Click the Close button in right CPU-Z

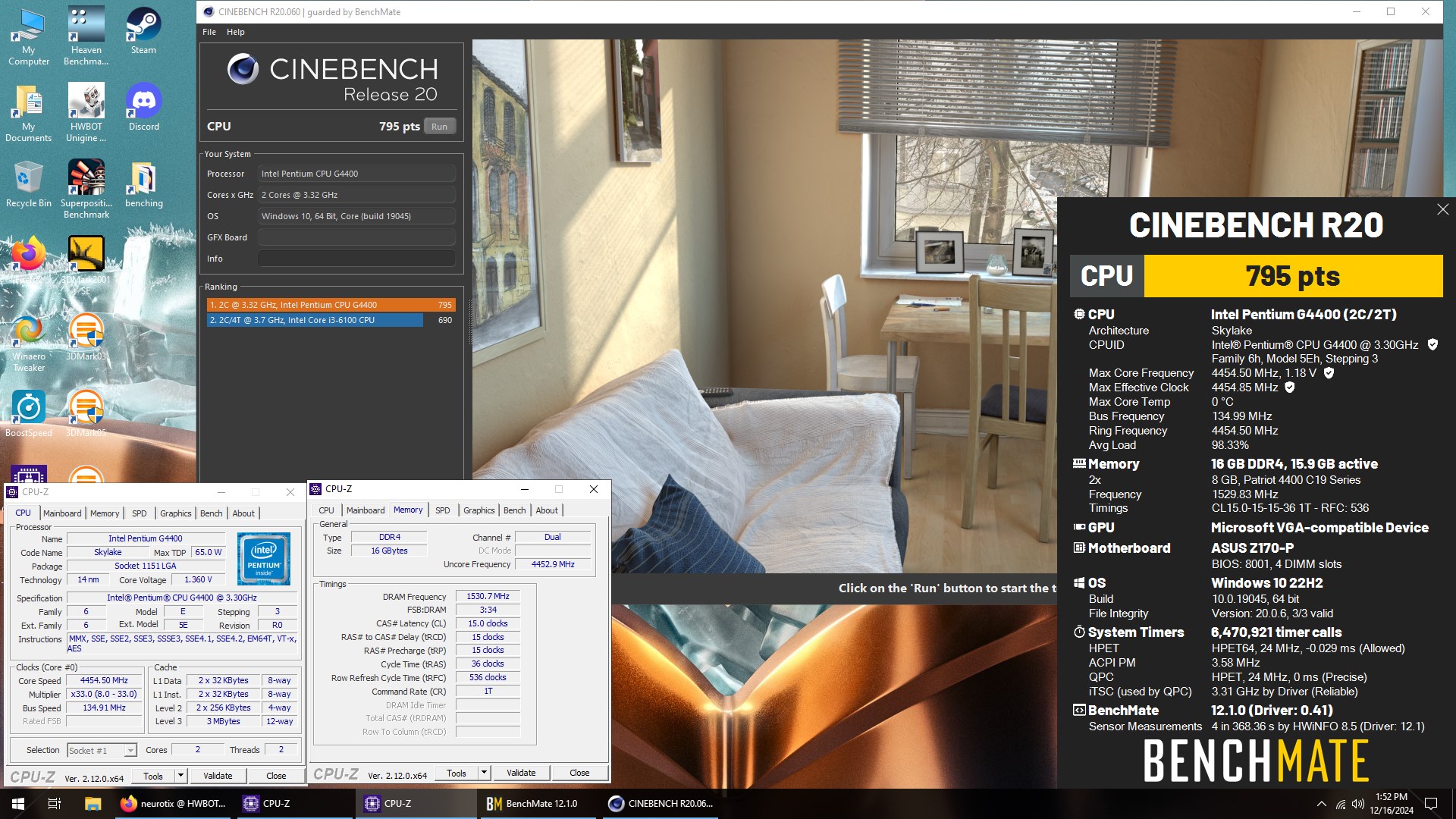pyautogui.click(x=579, y=773)
